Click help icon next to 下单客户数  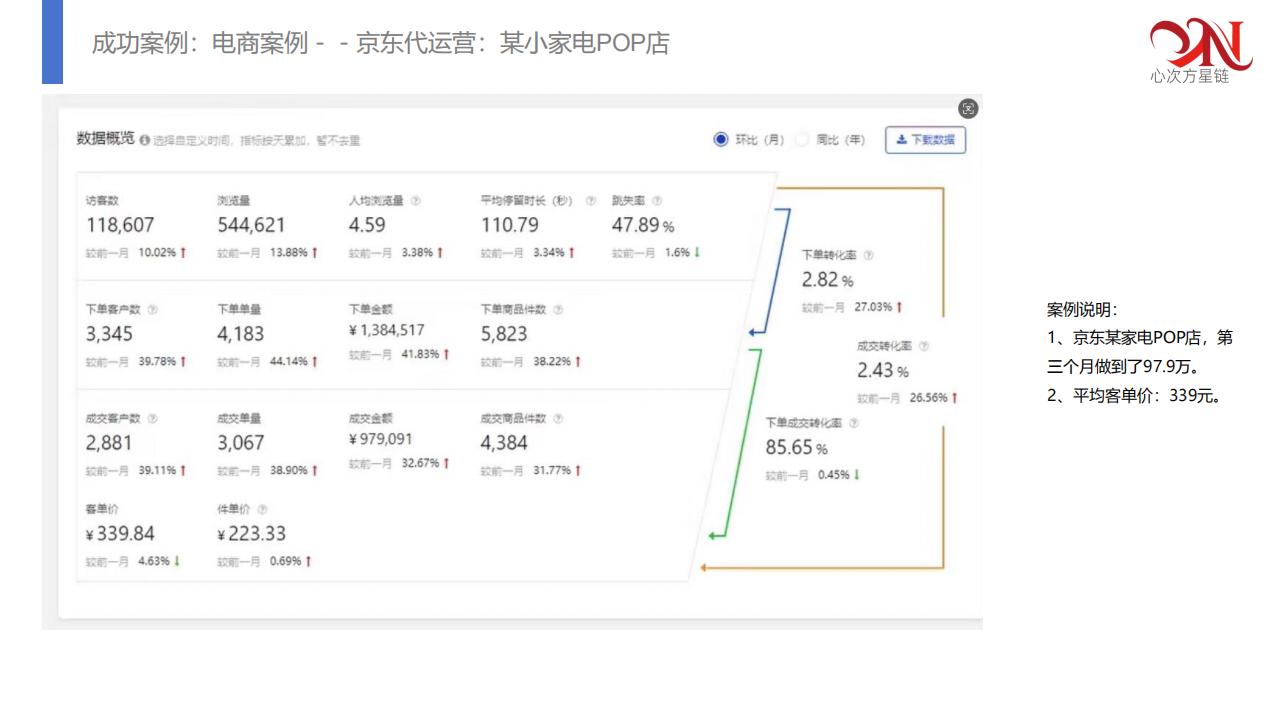[153, 310]
